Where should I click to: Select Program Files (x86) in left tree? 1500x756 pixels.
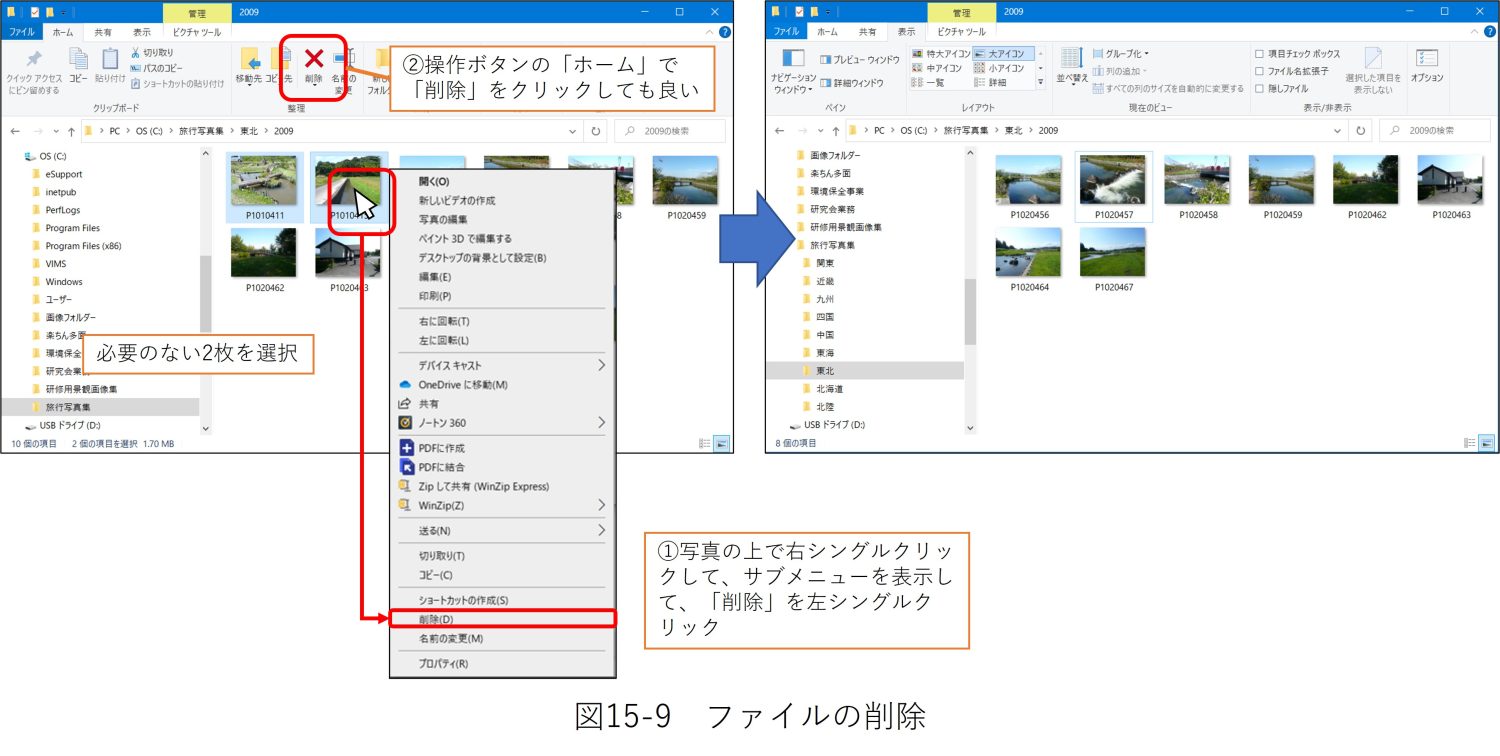pos(83,246)
